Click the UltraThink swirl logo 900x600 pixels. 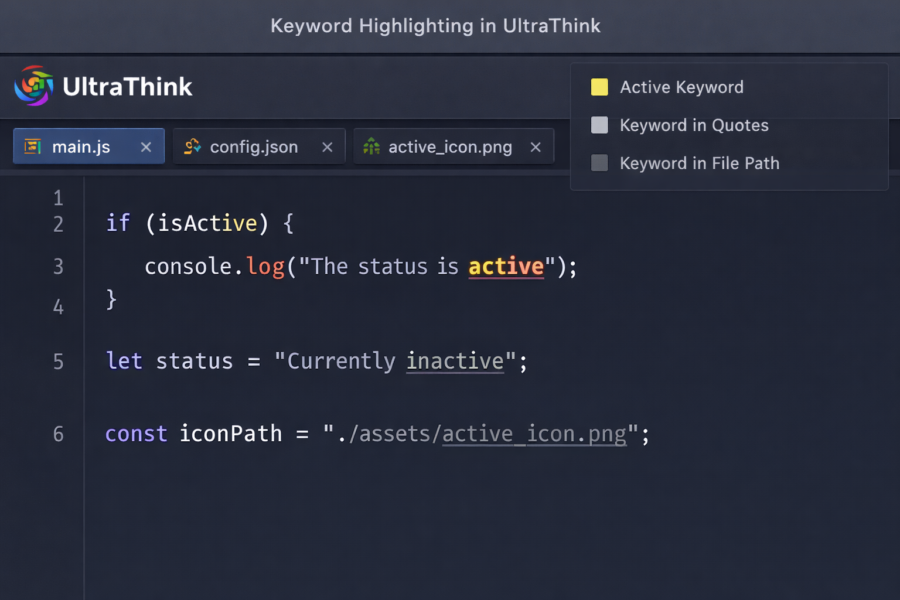(34, 86)
